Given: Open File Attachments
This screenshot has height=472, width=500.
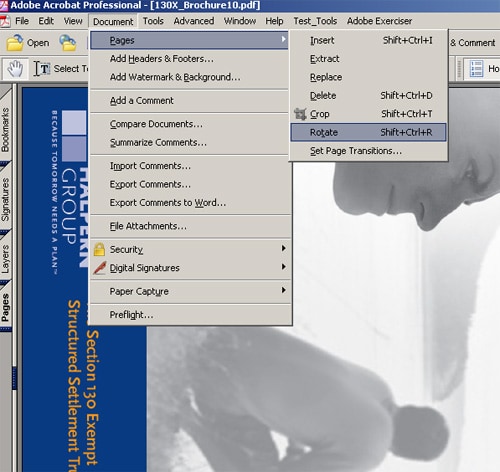Looking at the screenshot, I should coord(190,226).
